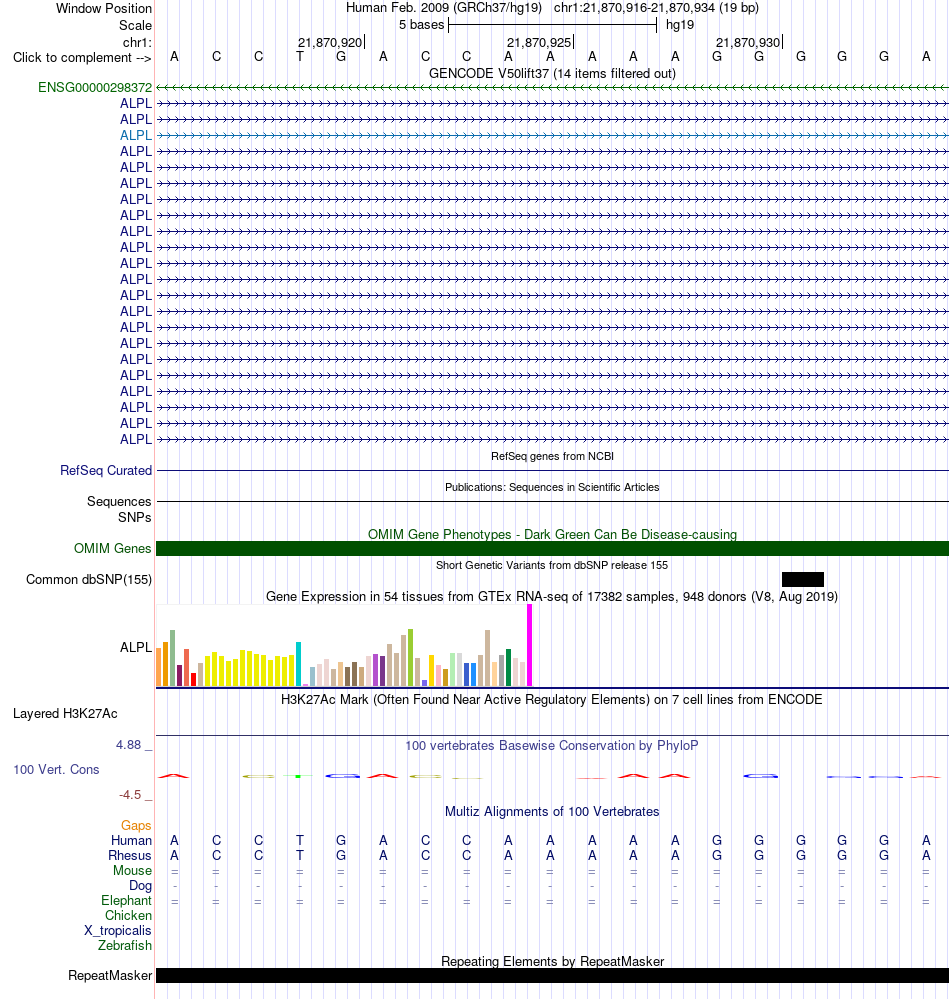This screenshot has height=999, width=950.
Task: Click the 4.88 upper conservation scale value
Action: 128,745
